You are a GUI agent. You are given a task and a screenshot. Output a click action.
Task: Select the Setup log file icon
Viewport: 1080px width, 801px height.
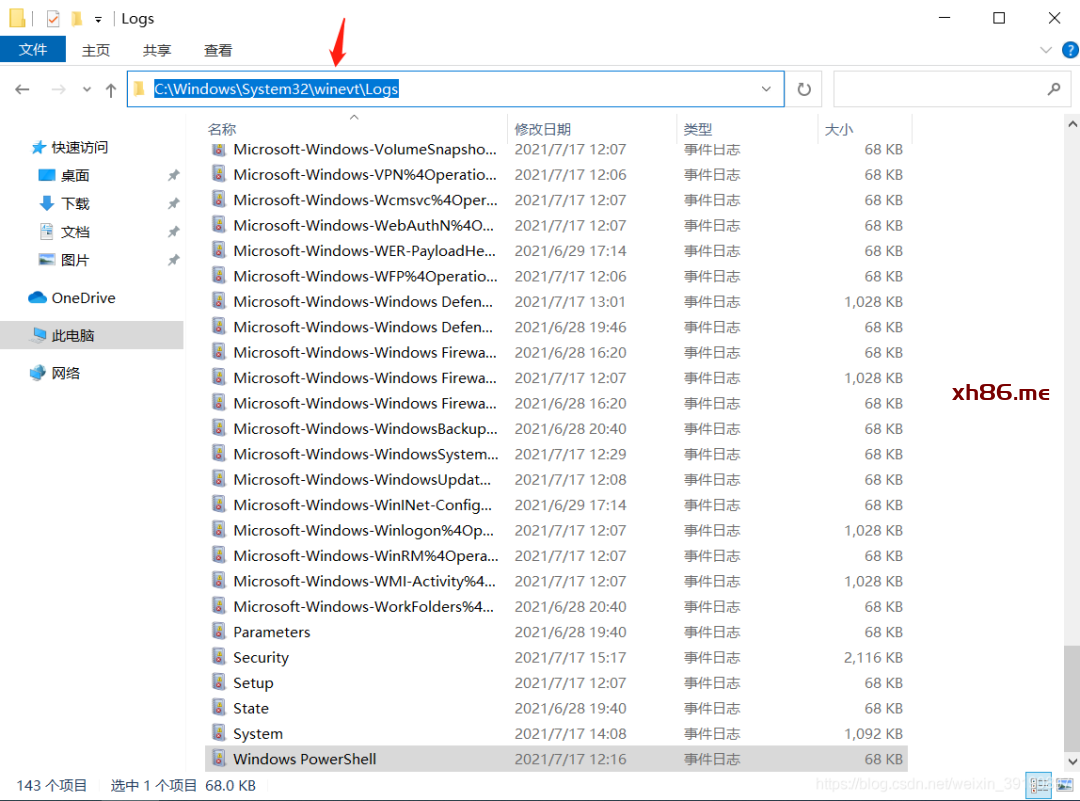pyautogui.click(x=218, y=683)
